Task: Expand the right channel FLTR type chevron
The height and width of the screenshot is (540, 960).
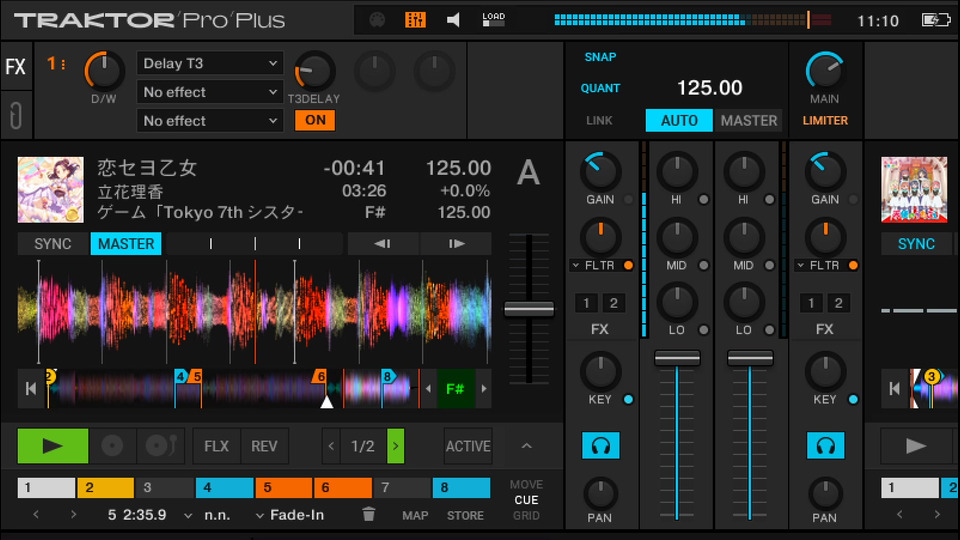Action: (x=800, y=265)
